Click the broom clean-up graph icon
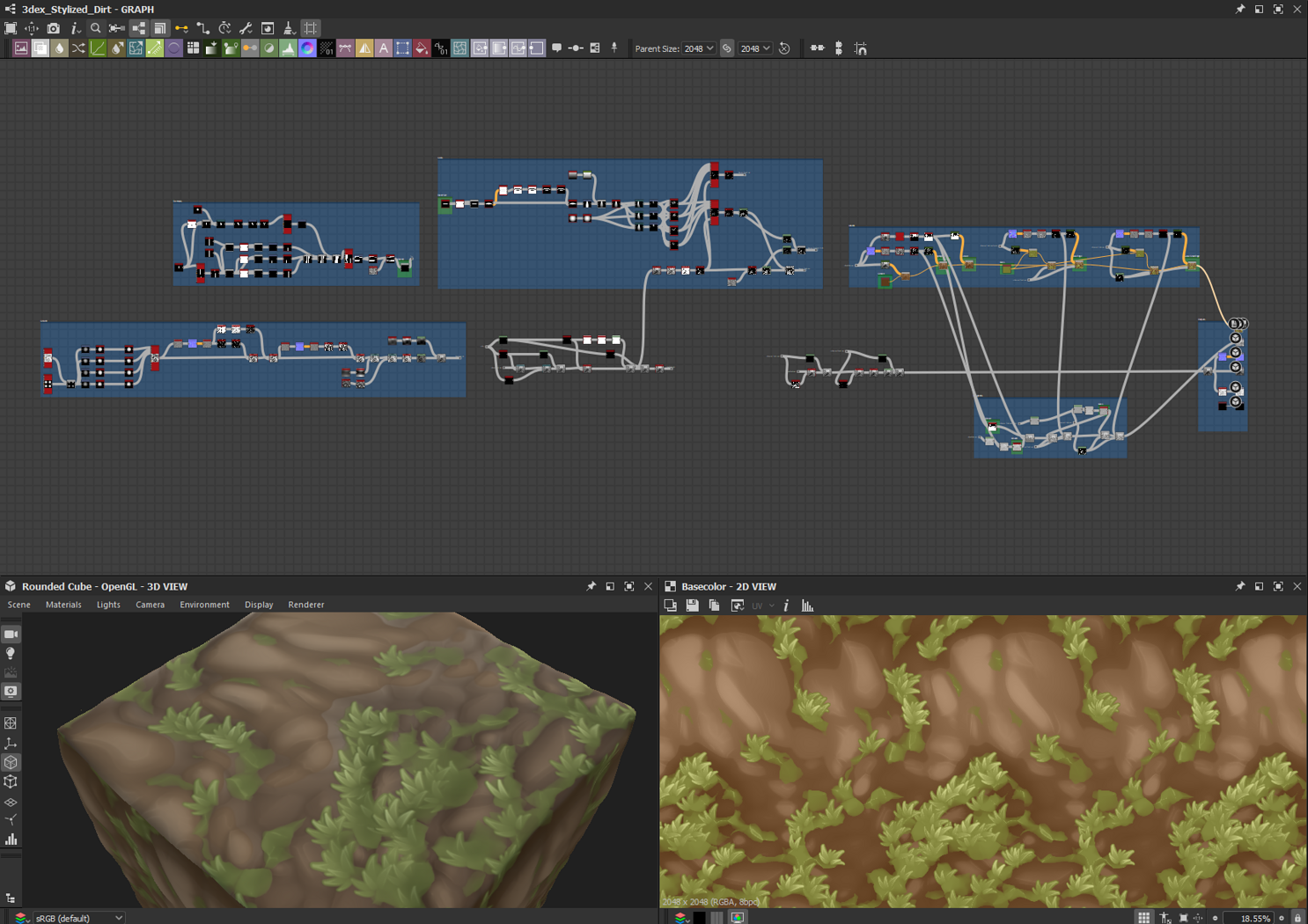The height and width of the screenshot is (924, 1308). (289, 28)
